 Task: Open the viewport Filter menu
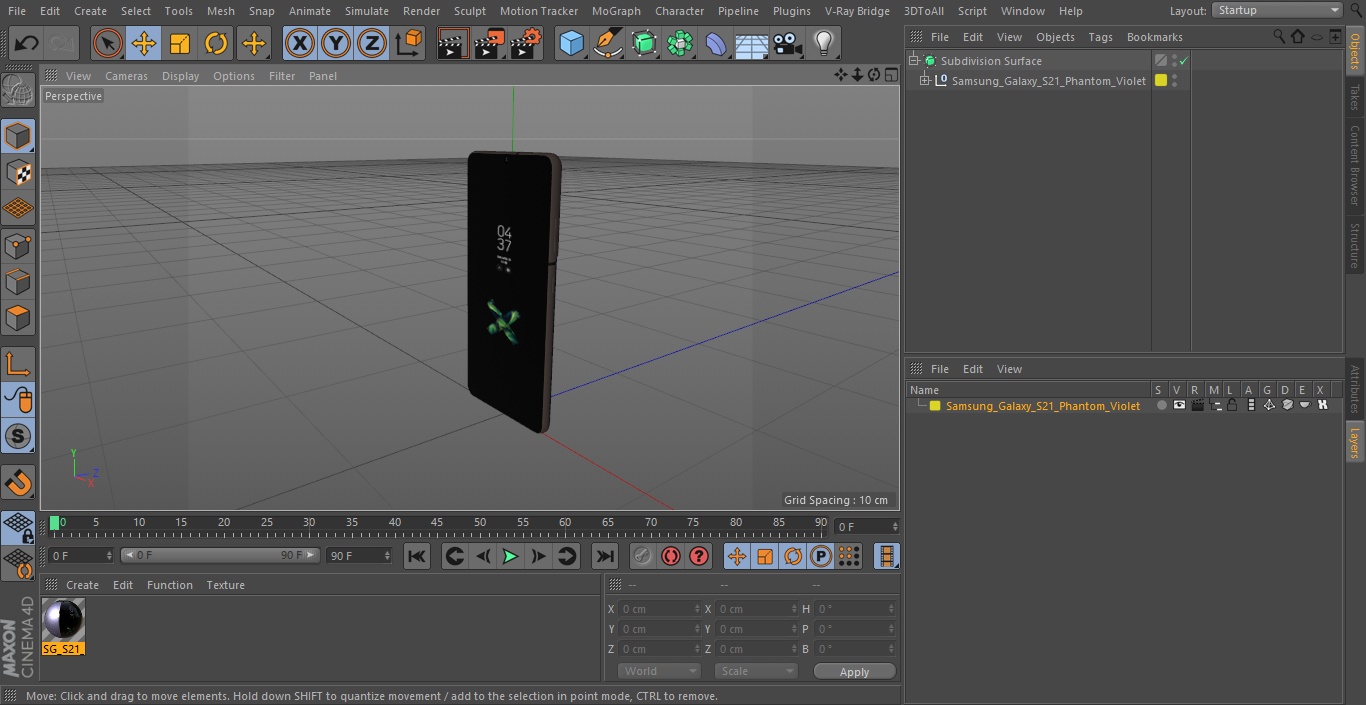coord(282,76)
